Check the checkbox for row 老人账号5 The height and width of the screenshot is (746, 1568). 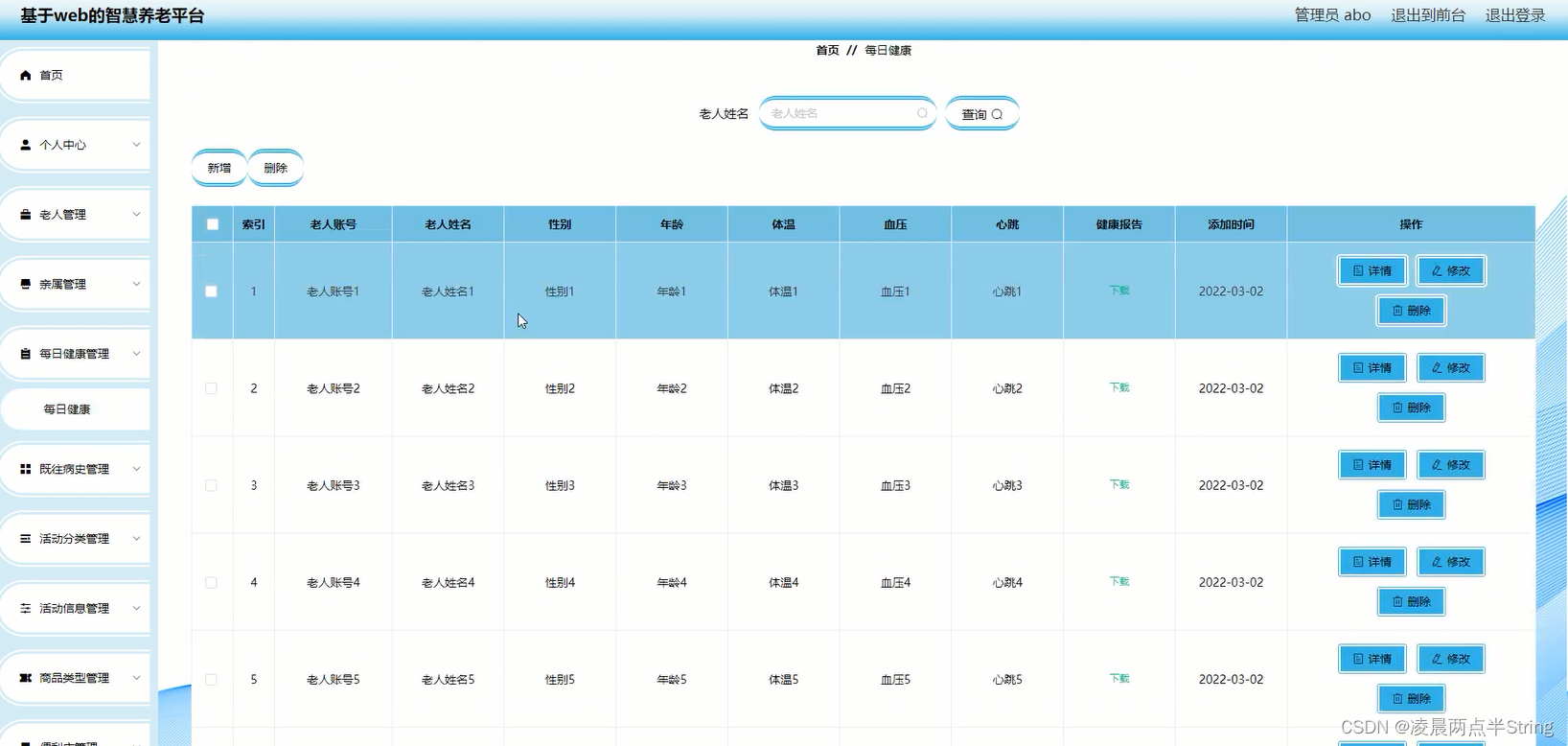click(x=211, y=679)
